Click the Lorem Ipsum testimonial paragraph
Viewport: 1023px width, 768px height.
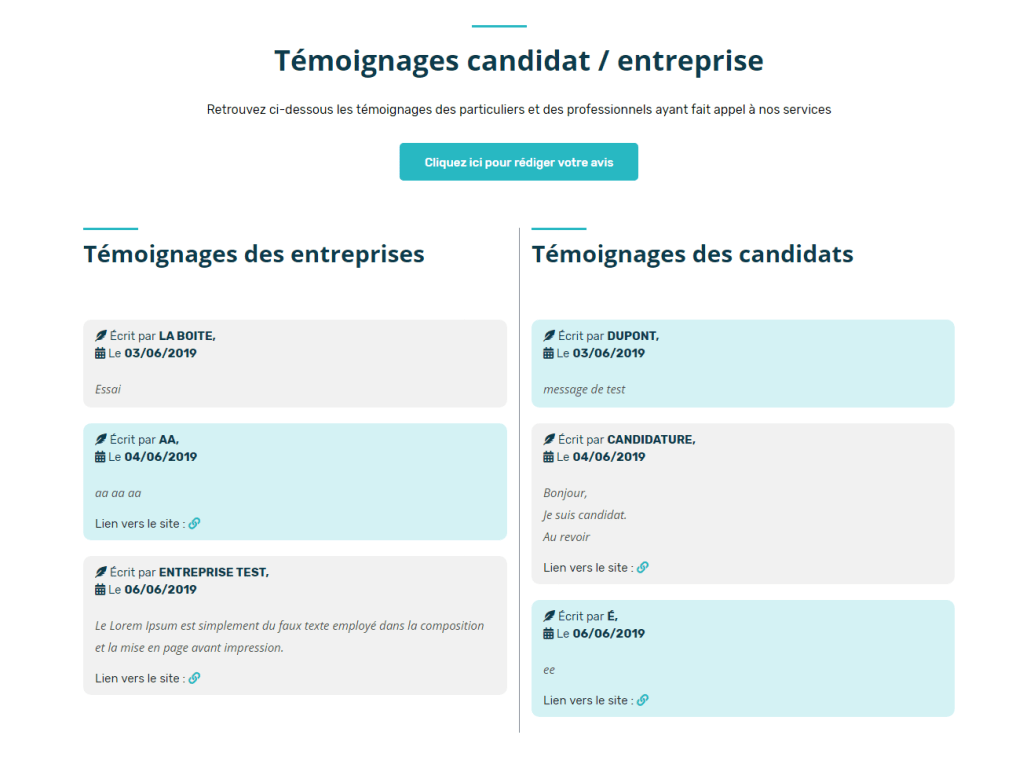[289, 636]
